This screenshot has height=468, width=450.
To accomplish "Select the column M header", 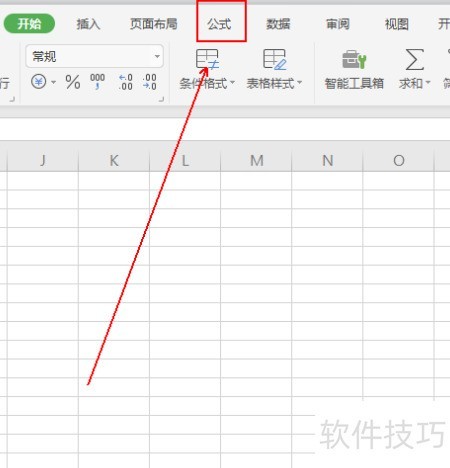I will point(256,161).
